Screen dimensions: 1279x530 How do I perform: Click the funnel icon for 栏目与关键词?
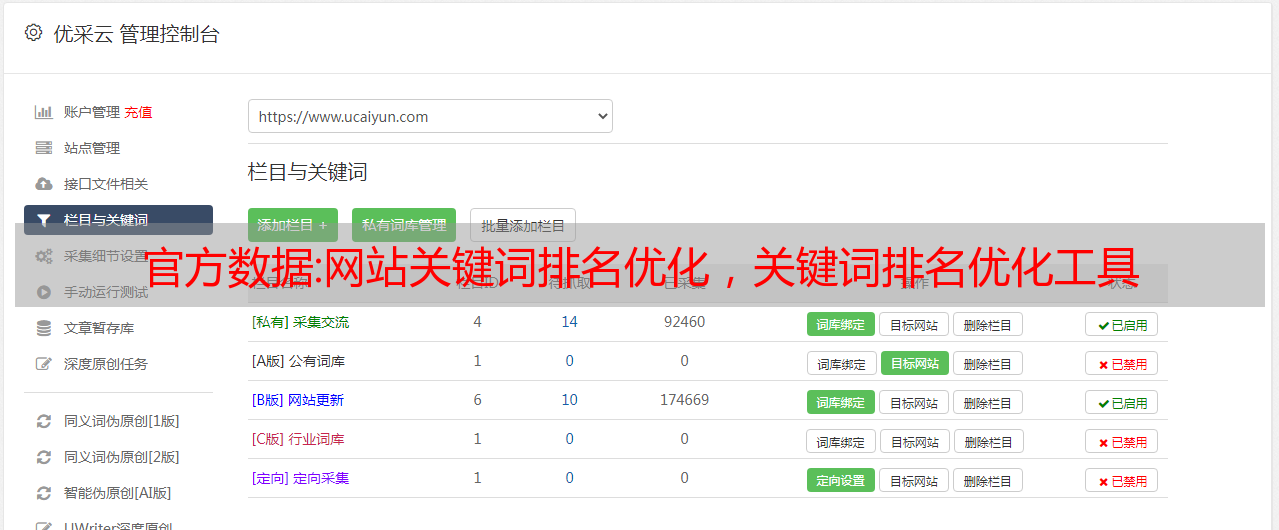coord(44,220)
